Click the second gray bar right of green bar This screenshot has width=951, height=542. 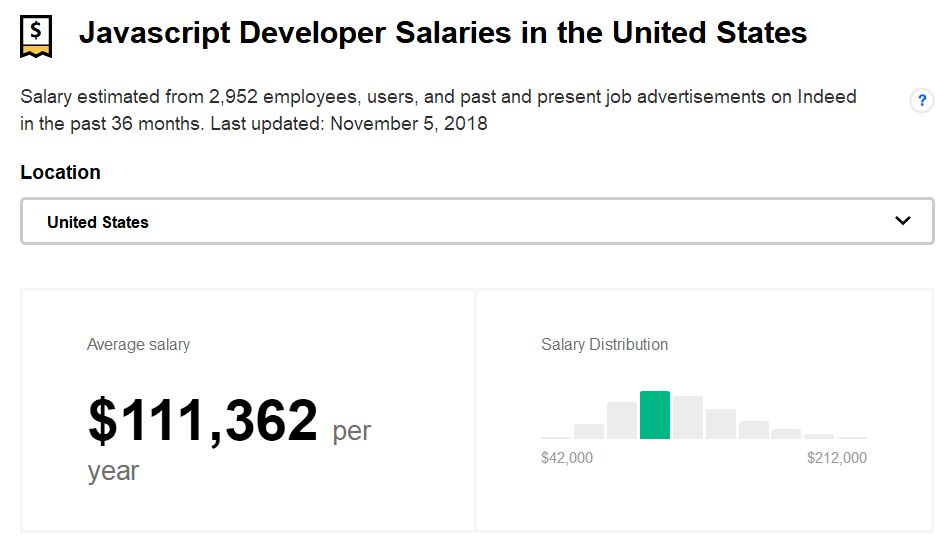click(720, 424)
